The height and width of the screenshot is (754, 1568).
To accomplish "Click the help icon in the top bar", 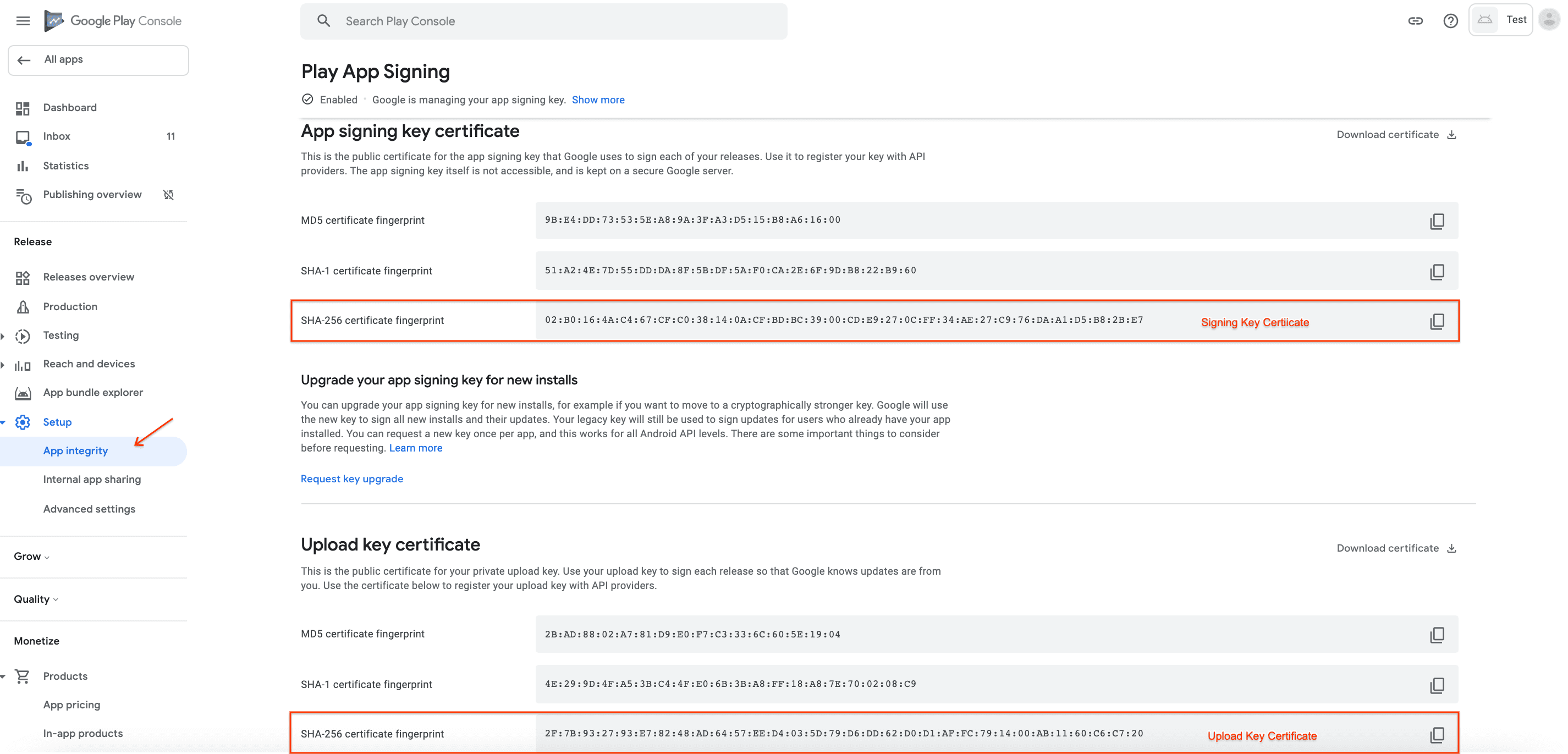I will [1451, 20].
